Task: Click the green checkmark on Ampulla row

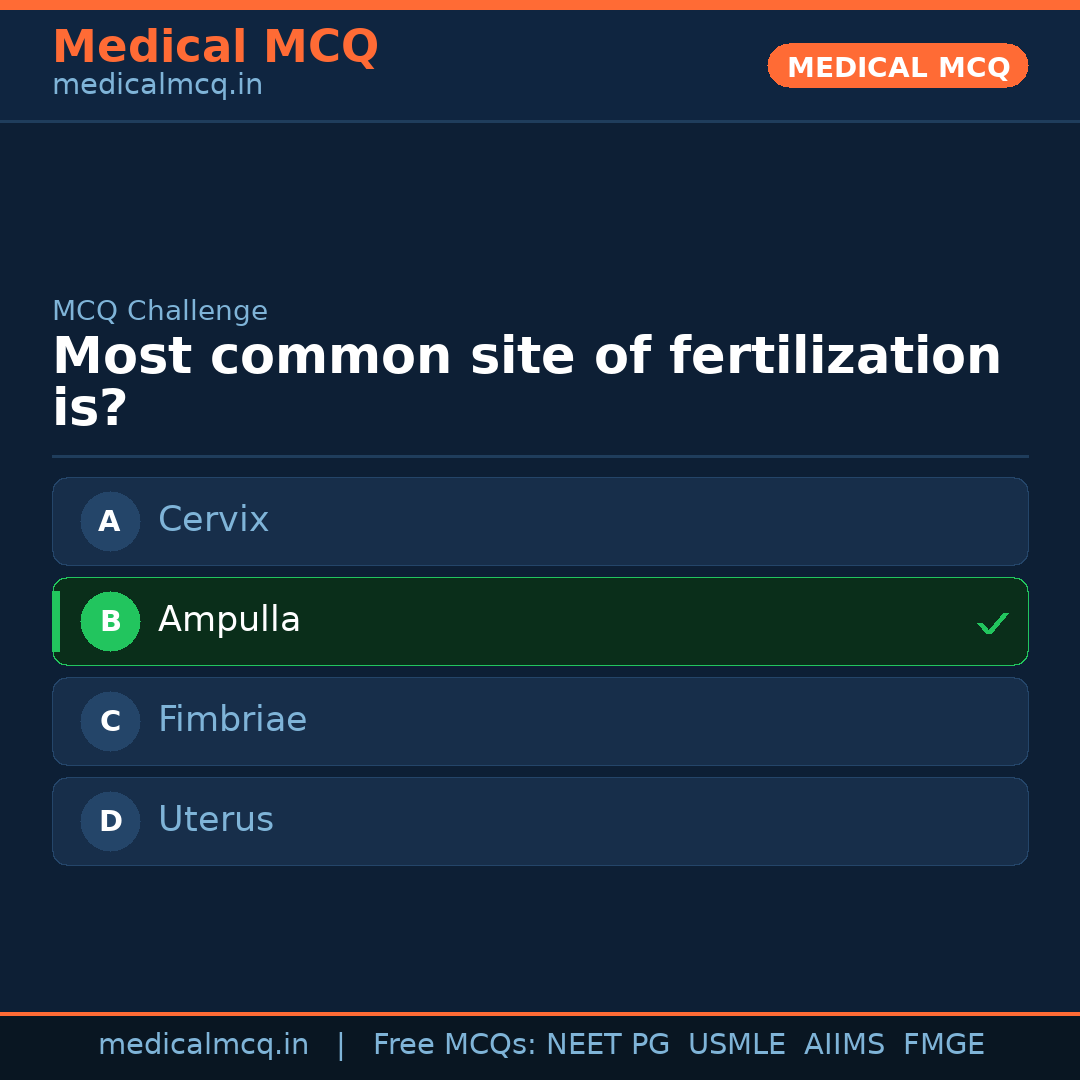Action: (992, 623)
